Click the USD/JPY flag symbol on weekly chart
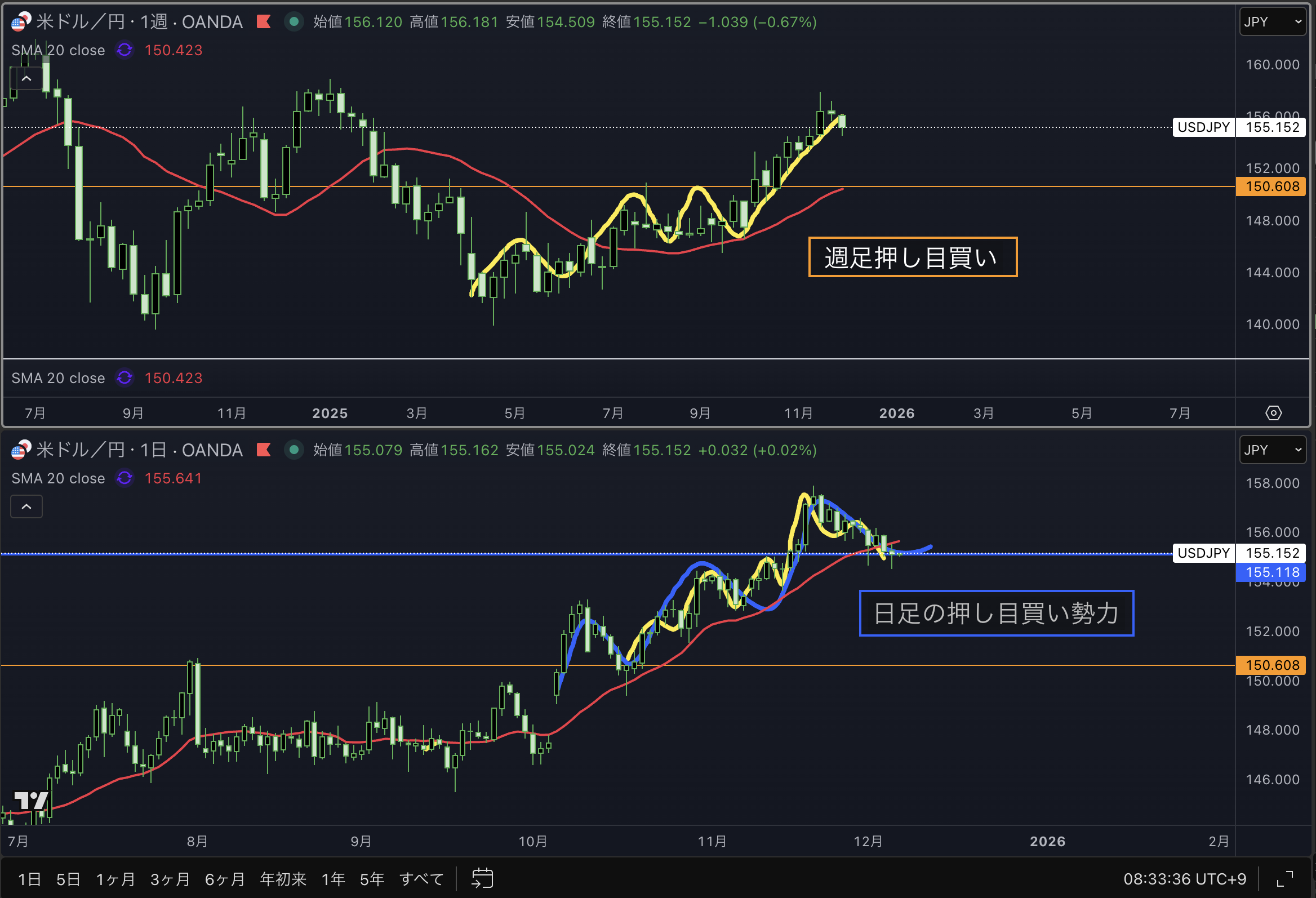Image resolution: width=1316 pixels, height=898 pixels. (x=20, y=22)
